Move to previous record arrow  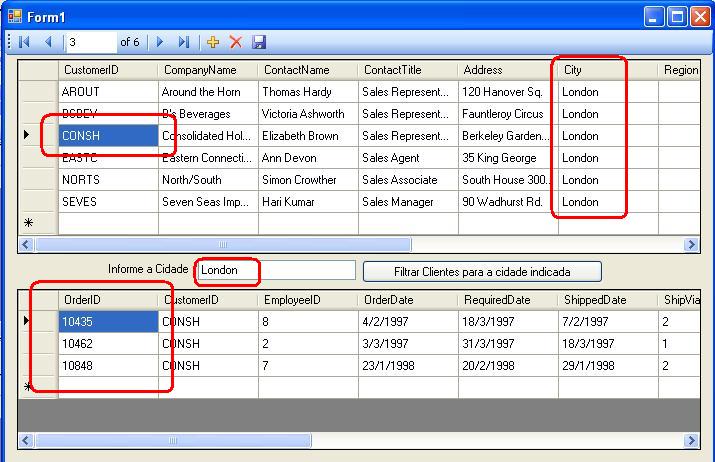pos(47,42)
